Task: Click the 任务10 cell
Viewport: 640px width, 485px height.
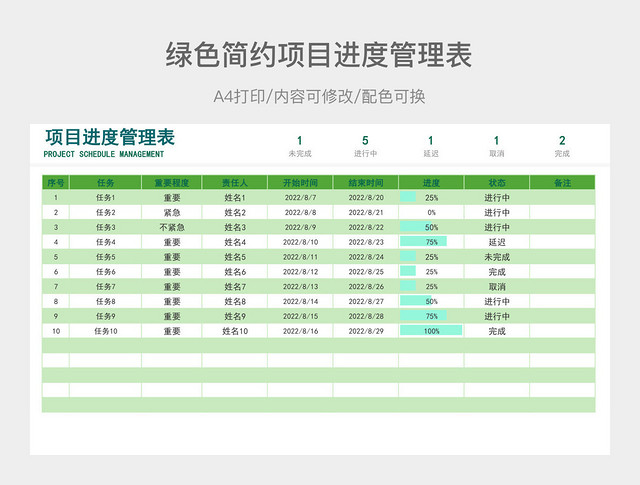Action: (105, 331)
